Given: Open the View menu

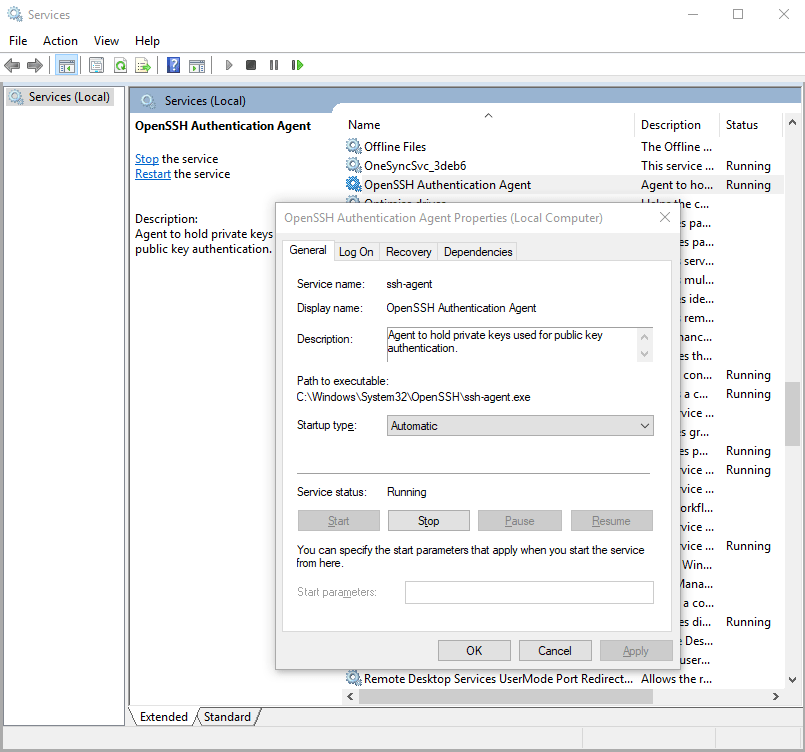Looking at the screenshot, I should [x=106, y=41].
